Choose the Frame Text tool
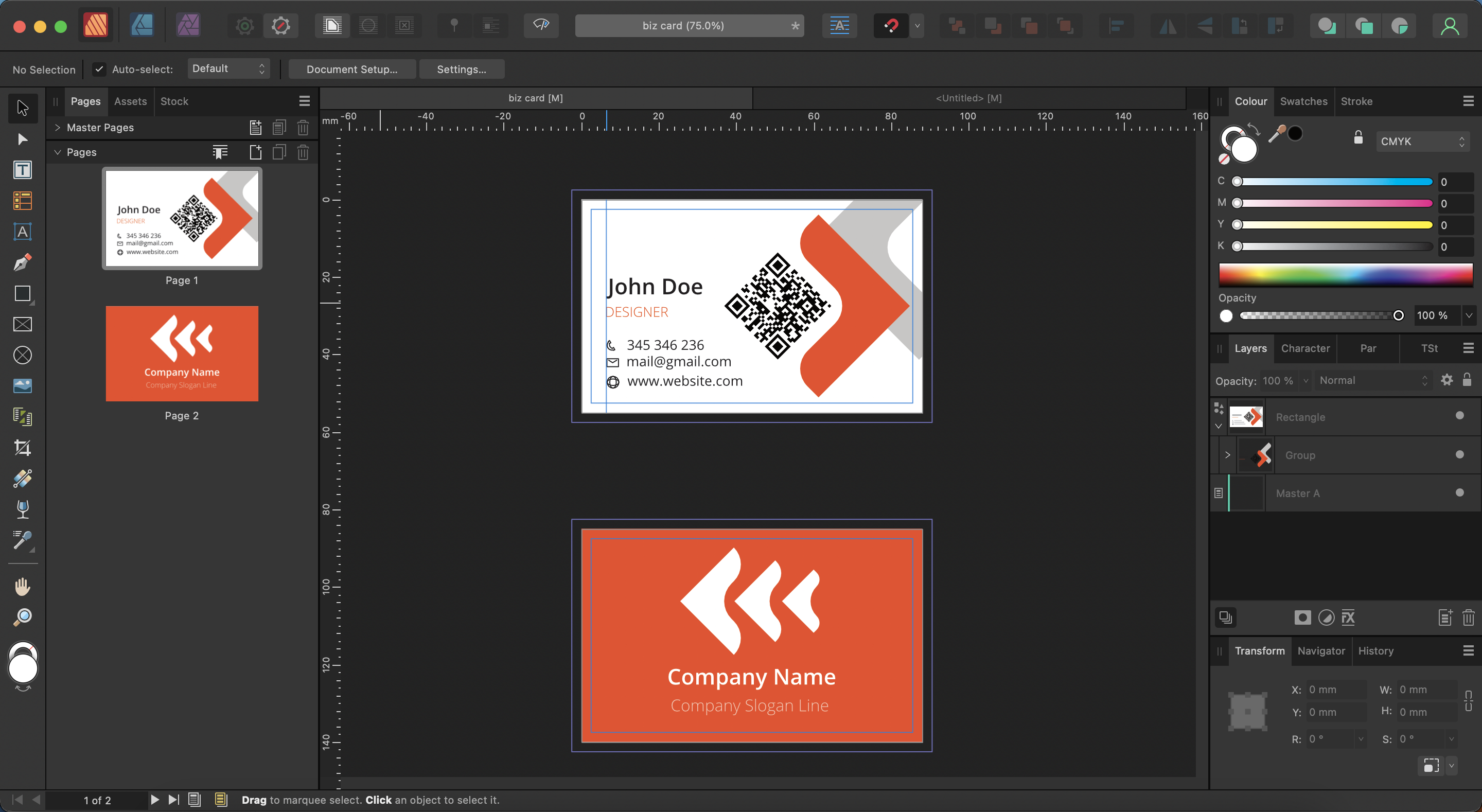Image resolution: width=1482 pixels, height=812 pixels. click(x=23, y=170)
